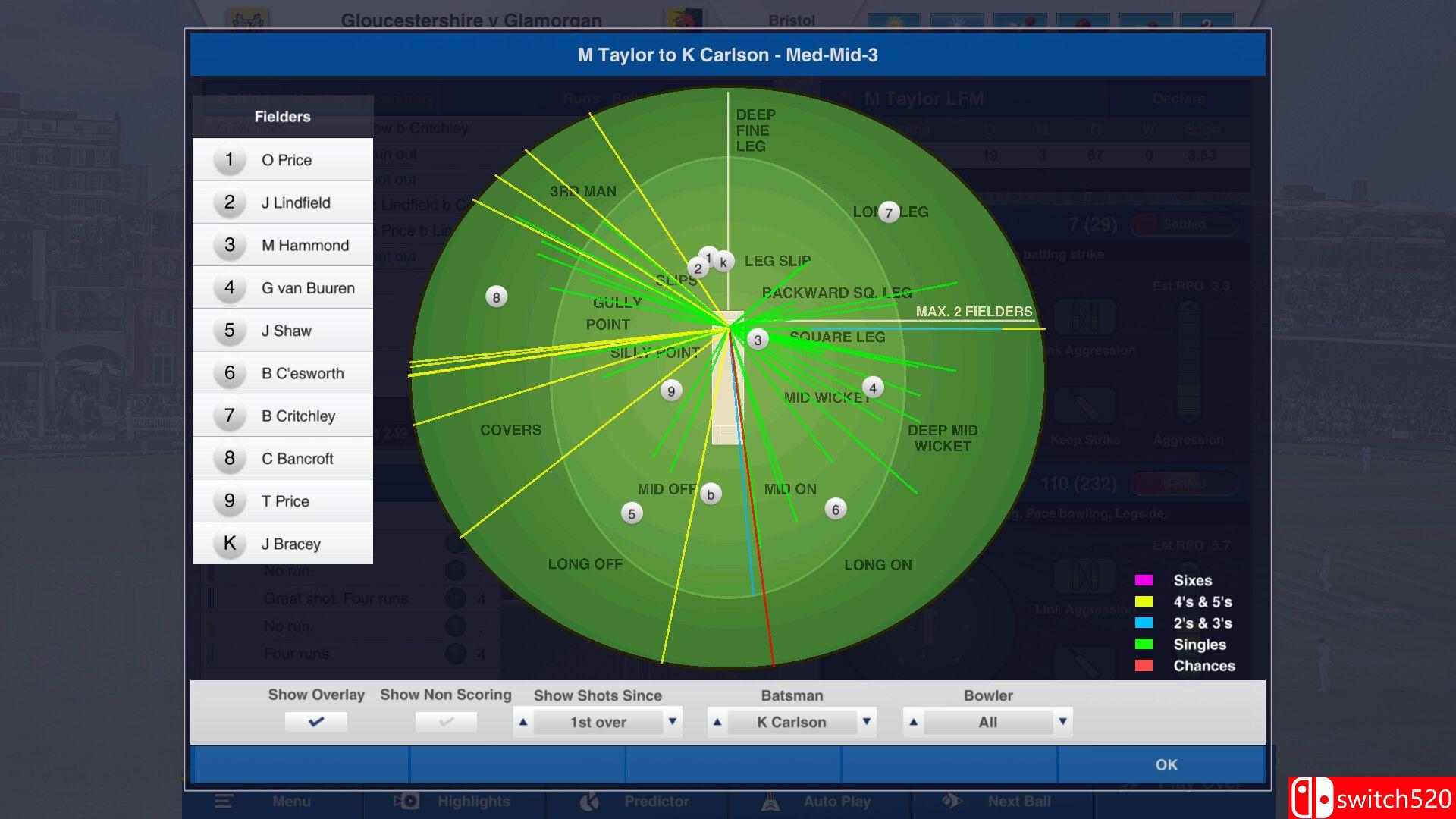Click fielder marker 8 on the field
The width and height of the screenshot is (1456, 819).
point(496,297)
